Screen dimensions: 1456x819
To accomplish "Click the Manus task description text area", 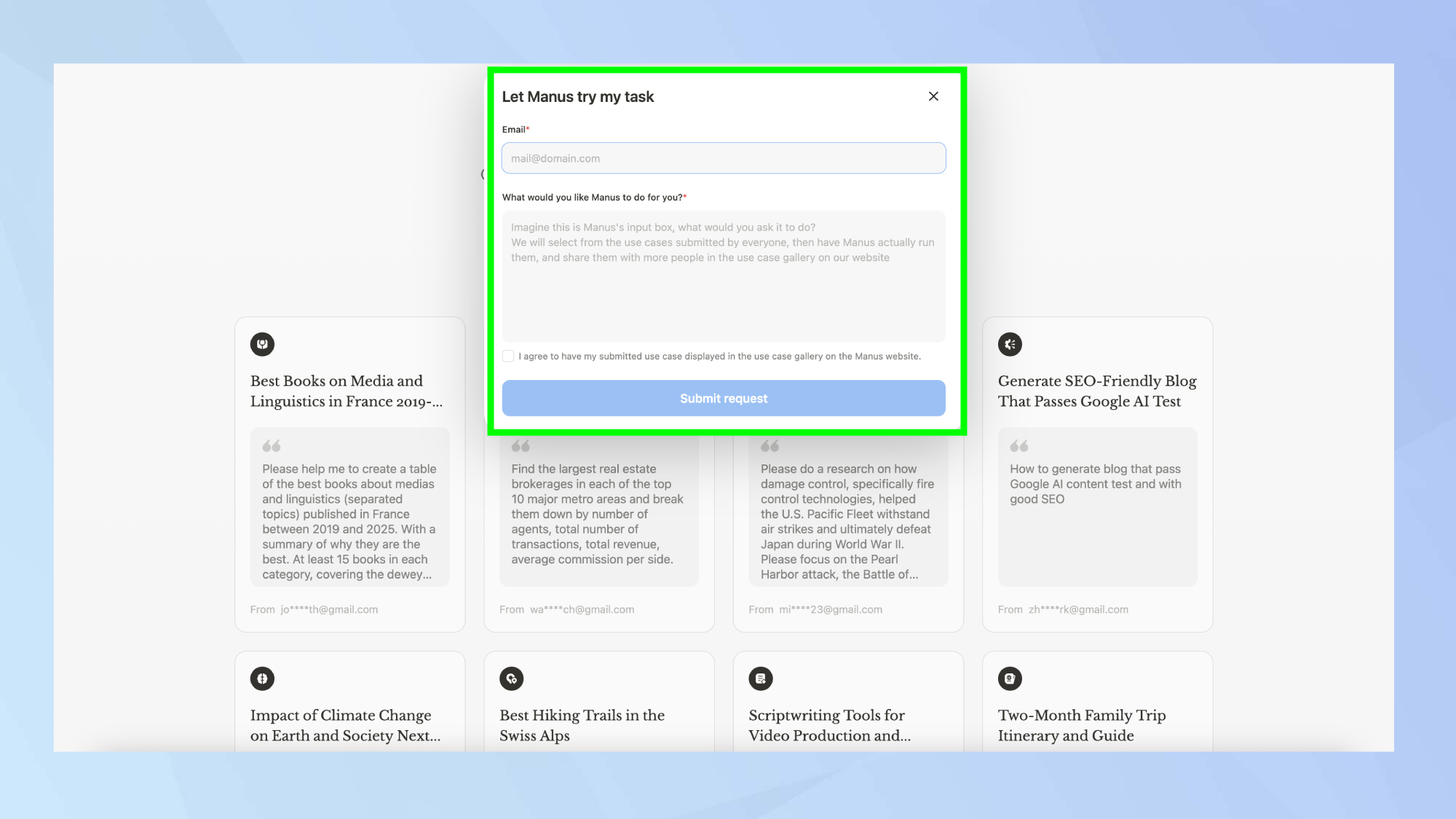I will pos(723,277).
